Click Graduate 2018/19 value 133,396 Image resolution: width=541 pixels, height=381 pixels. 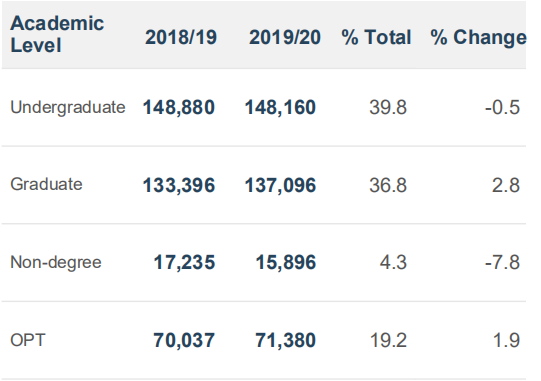pyautogui.click(x=179, y=185)
